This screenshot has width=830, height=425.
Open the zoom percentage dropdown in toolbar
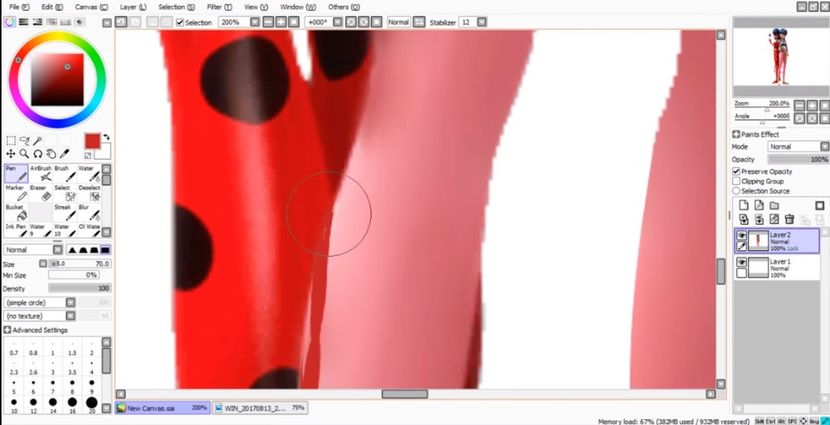pos(255,22)
